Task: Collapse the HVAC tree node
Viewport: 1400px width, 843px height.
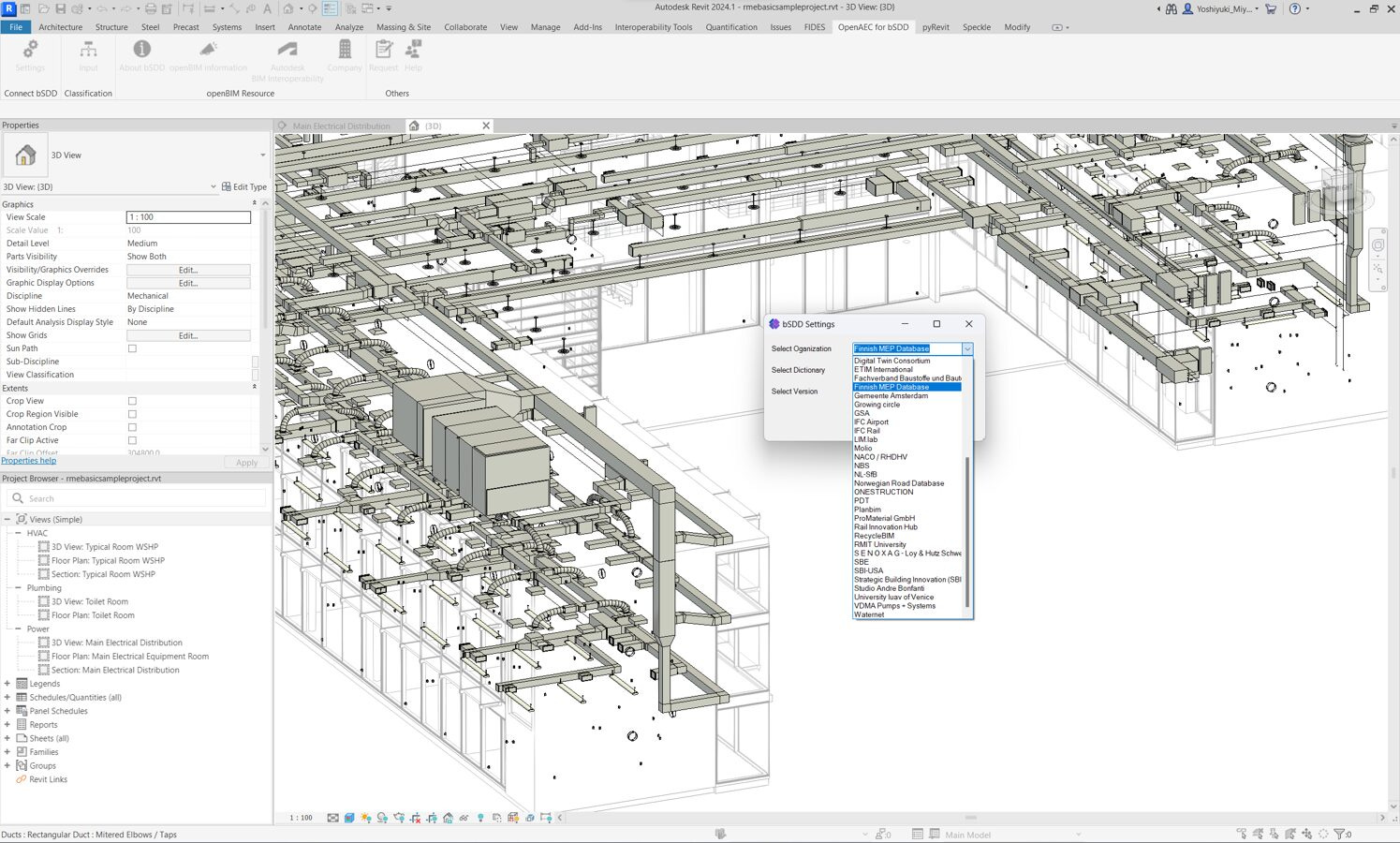Action: pyautogui.click(x=18, y=533)
